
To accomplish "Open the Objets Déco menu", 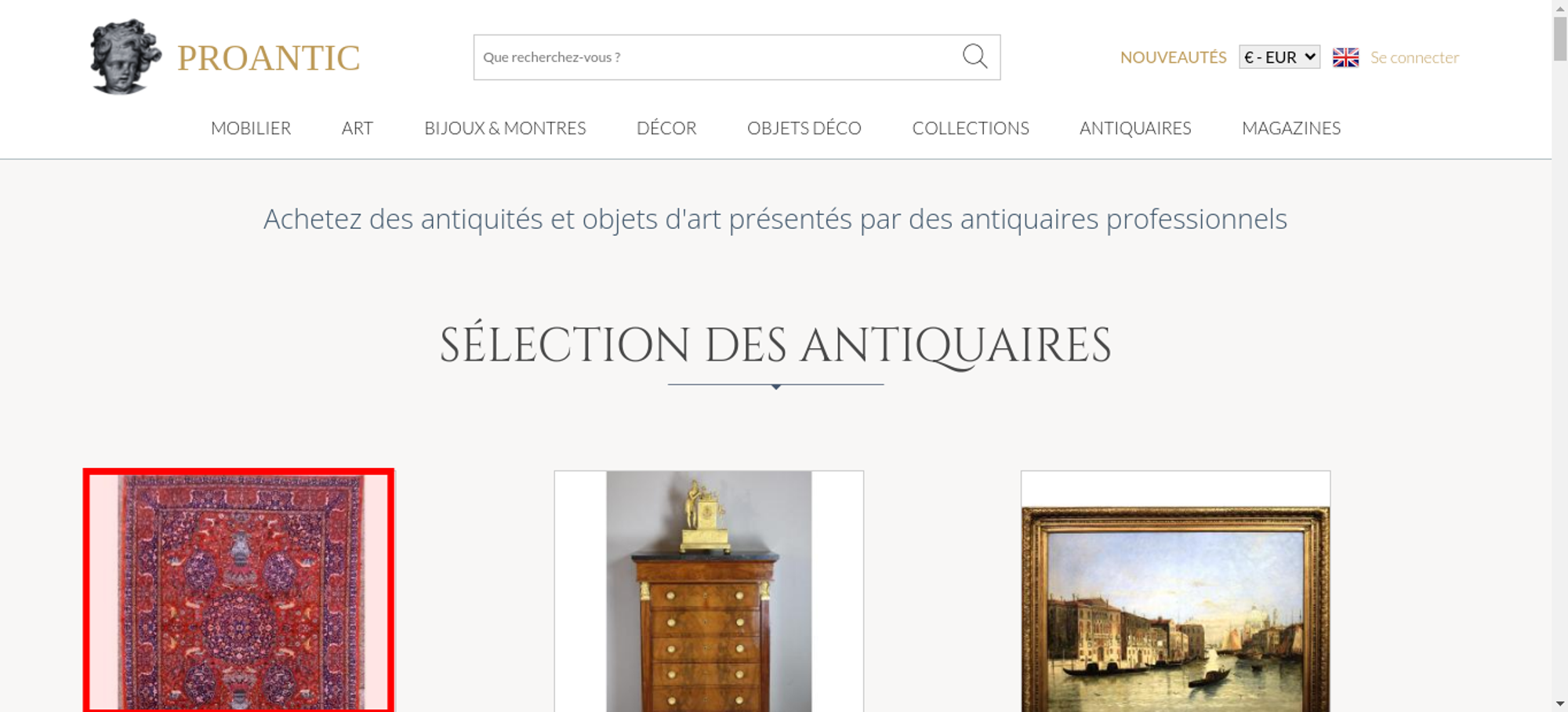I will 804,128.
